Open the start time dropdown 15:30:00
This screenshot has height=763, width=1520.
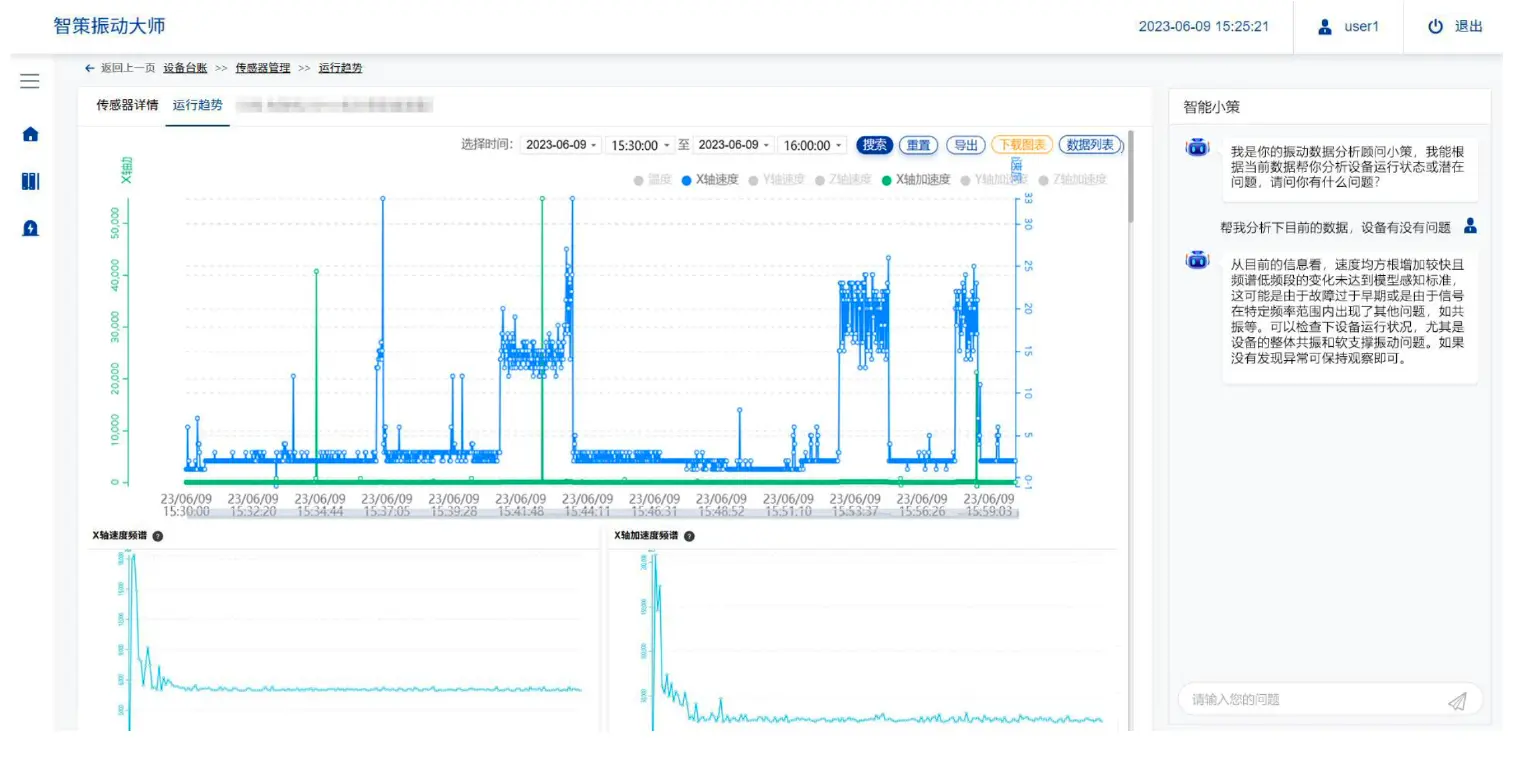click(640, 145)
